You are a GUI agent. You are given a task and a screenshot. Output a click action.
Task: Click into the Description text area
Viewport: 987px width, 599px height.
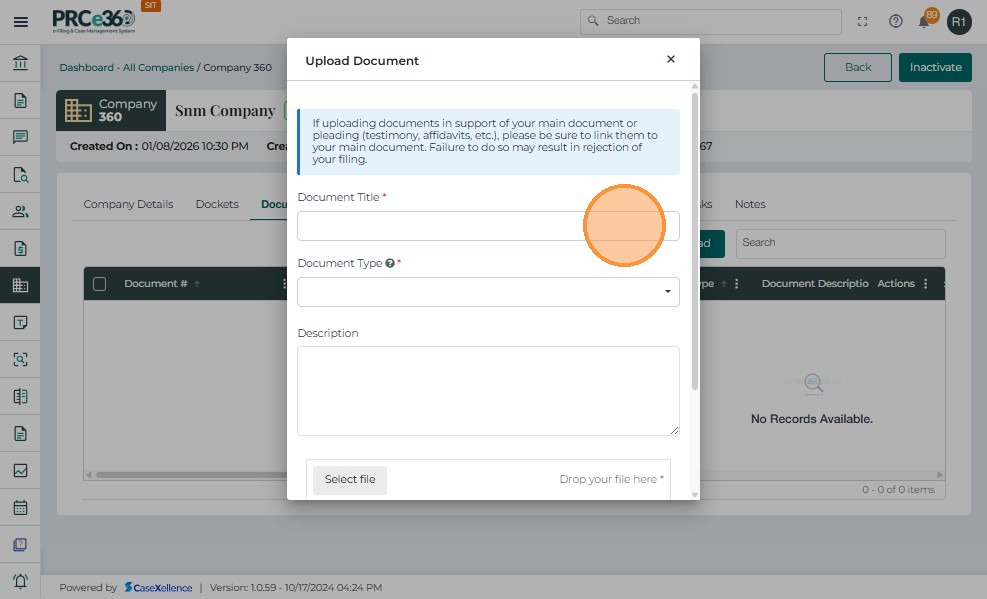coord(488,391)
